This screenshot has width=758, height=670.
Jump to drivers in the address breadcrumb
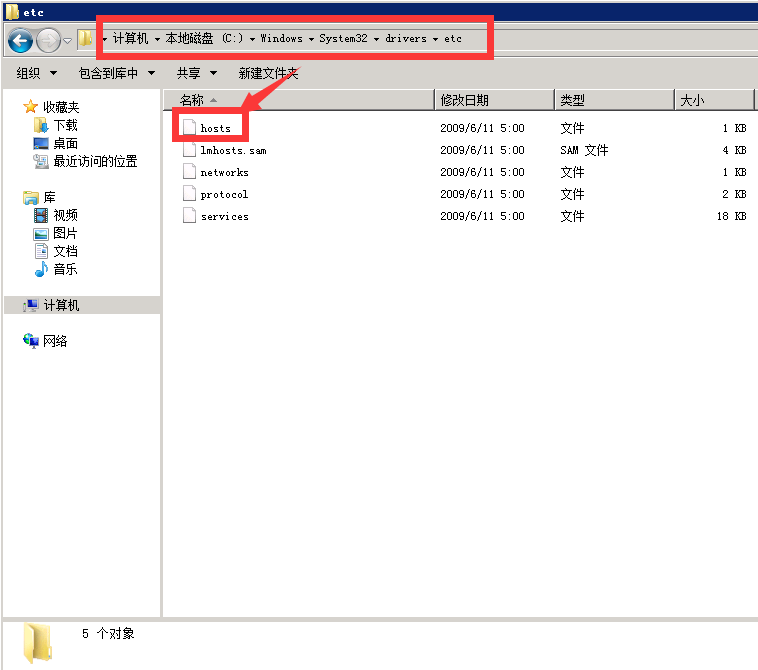(406, 38)
